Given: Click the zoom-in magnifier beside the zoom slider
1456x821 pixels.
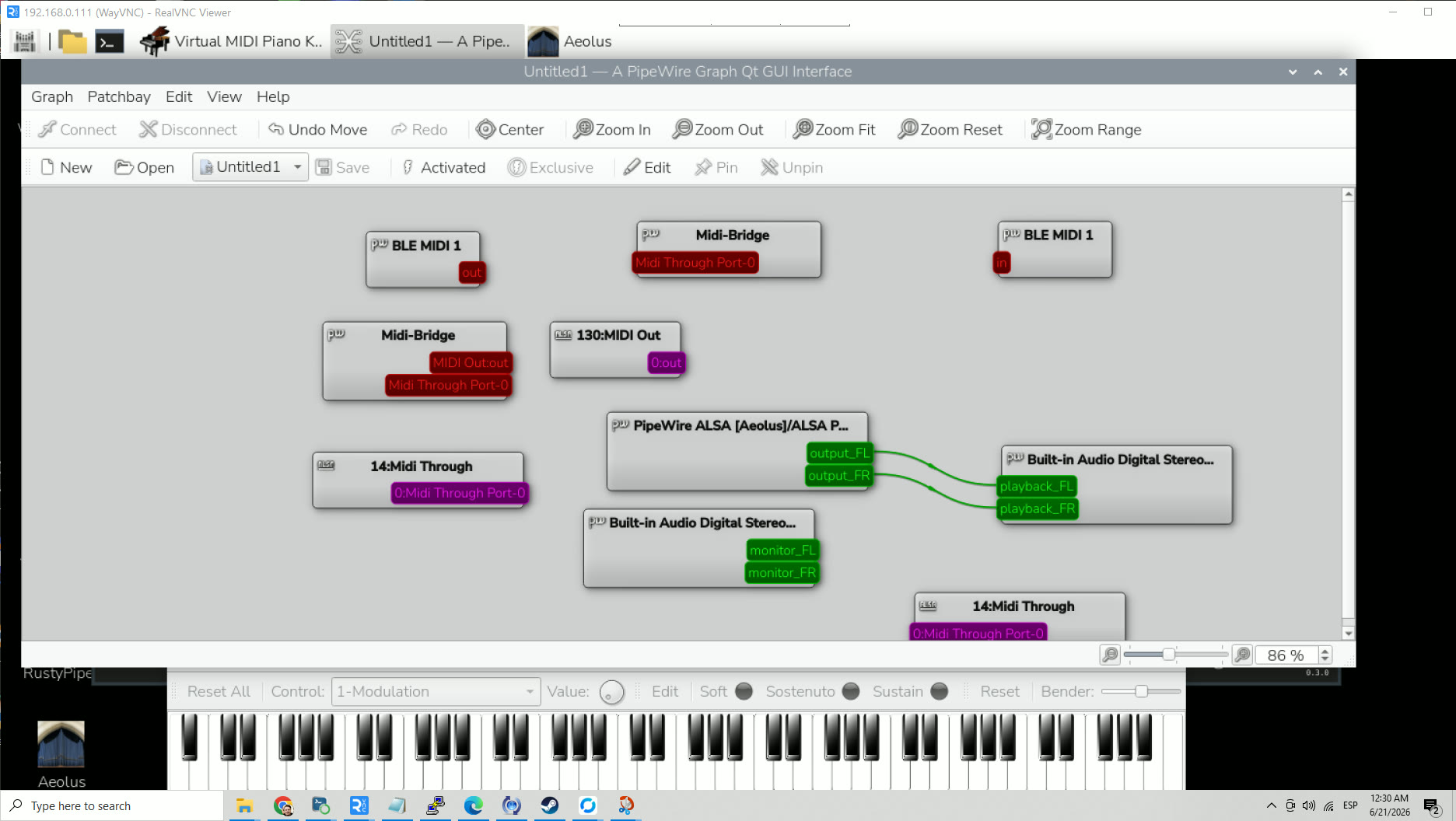Looking at the screenshot, I should (x=1242, y=655).
